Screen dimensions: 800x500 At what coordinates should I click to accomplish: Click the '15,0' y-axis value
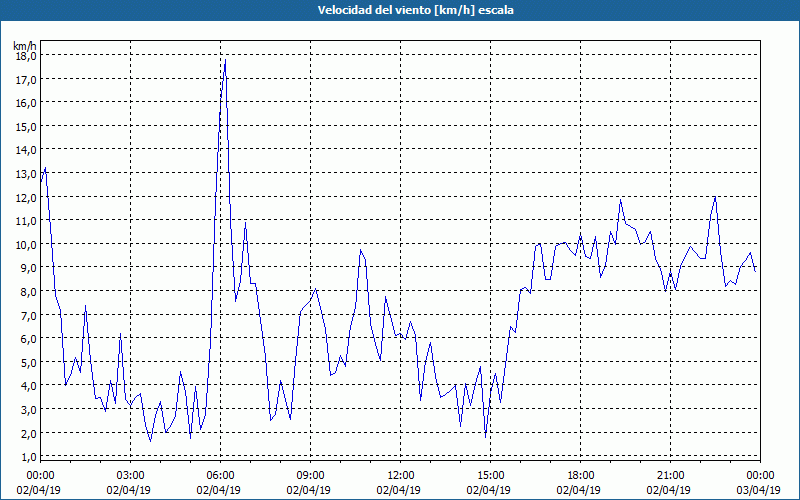tap(26, 127)
